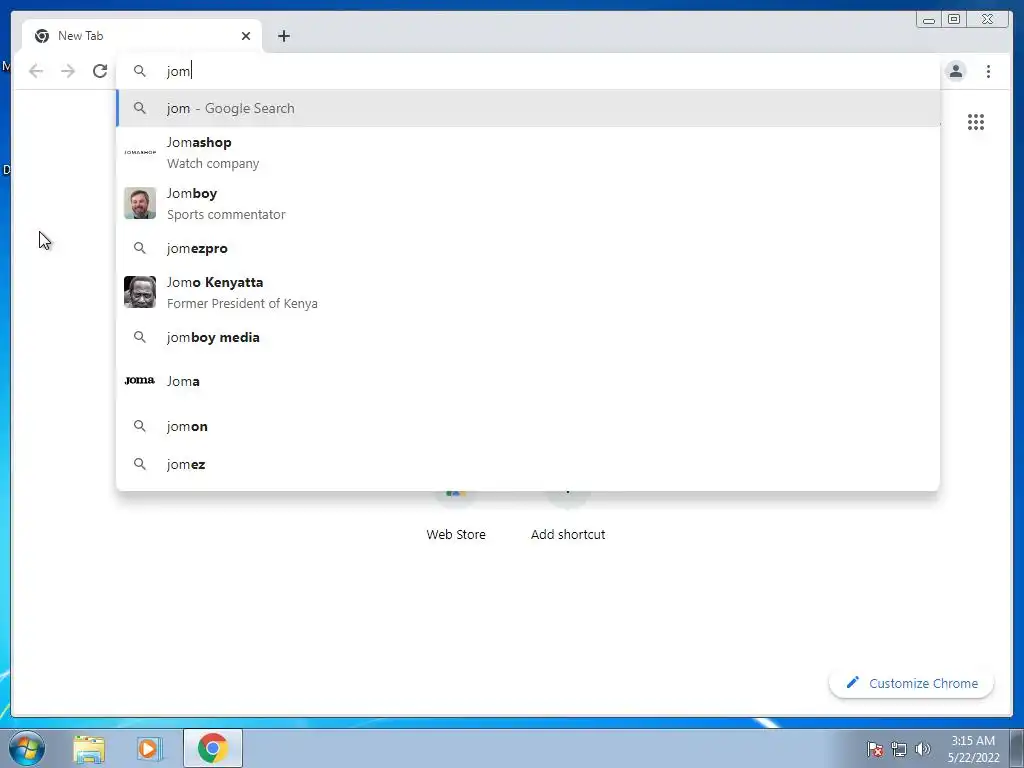Viewport: 1024px width, 768px height.
Task: Open the Windows Start menu orb
Action: (27, 748)
